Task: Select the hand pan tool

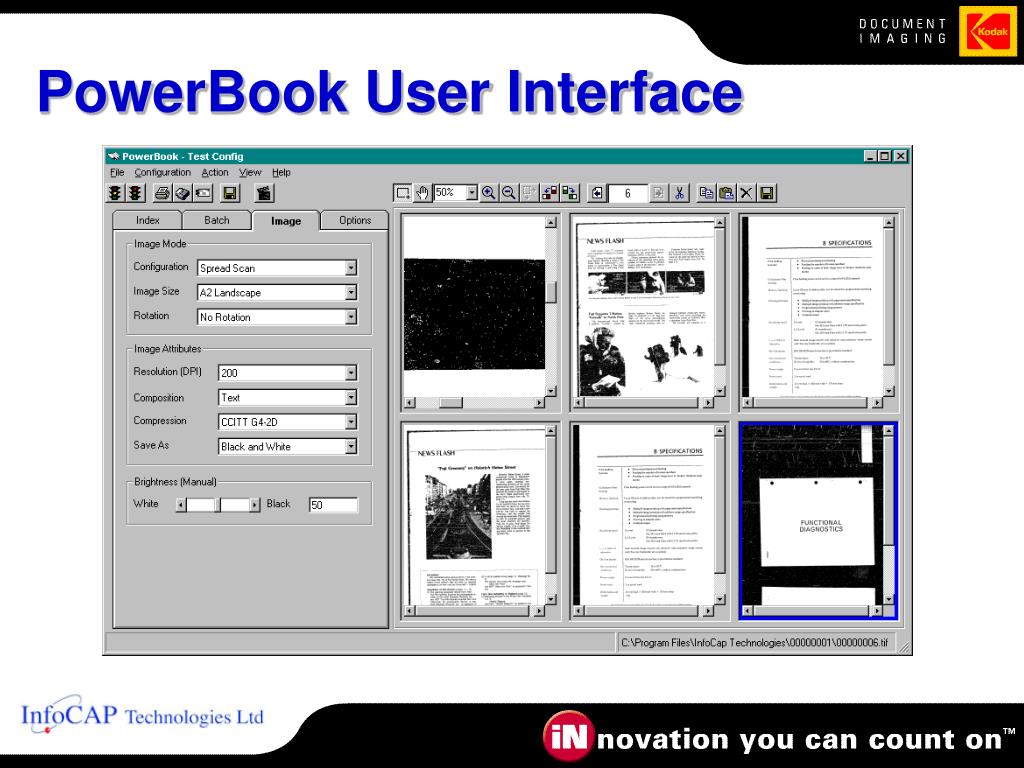Action: click(423, 193)
